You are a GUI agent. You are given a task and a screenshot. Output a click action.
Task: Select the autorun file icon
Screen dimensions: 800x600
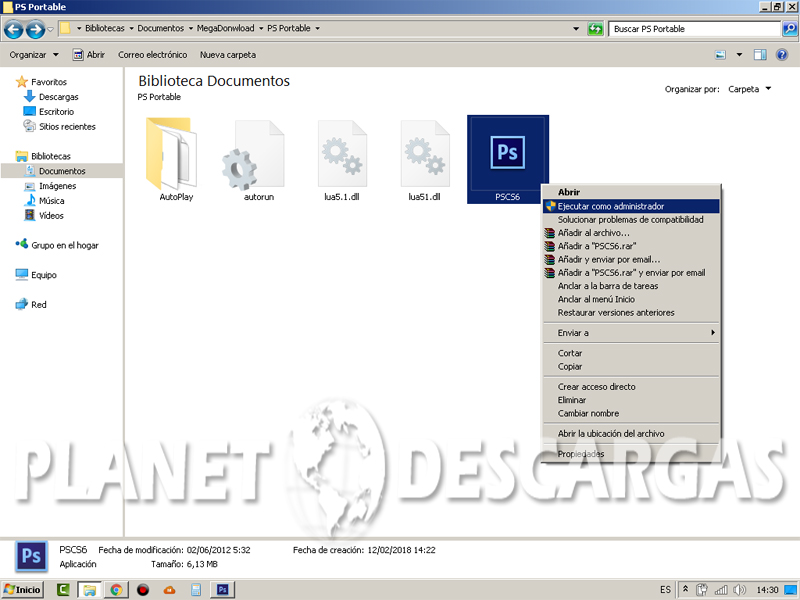tap(255, 159)
